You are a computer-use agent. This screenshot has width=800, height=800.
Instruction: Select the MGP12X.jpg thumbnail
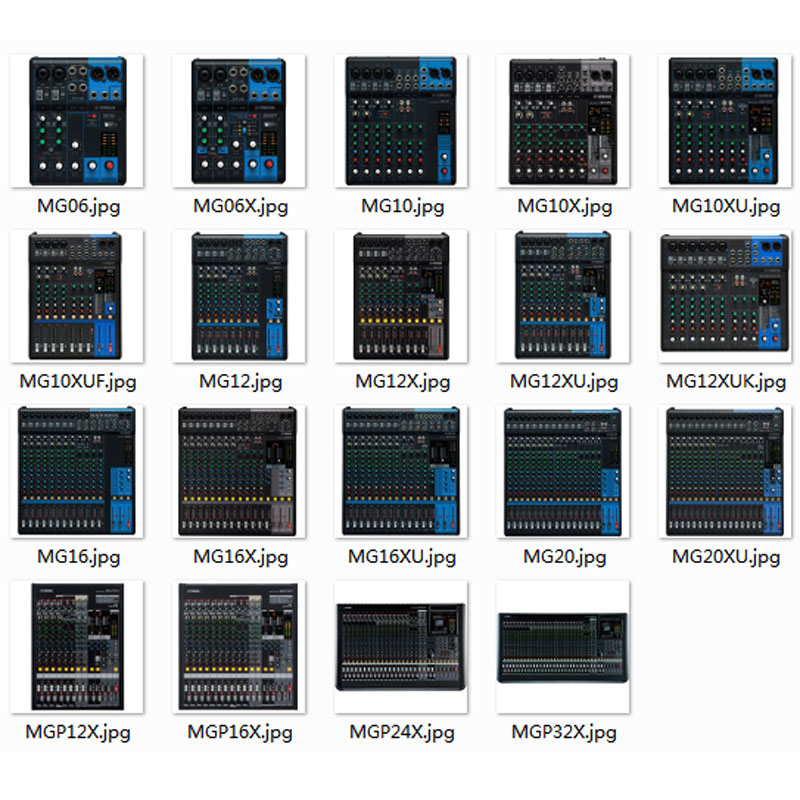[x=76, y=647]
